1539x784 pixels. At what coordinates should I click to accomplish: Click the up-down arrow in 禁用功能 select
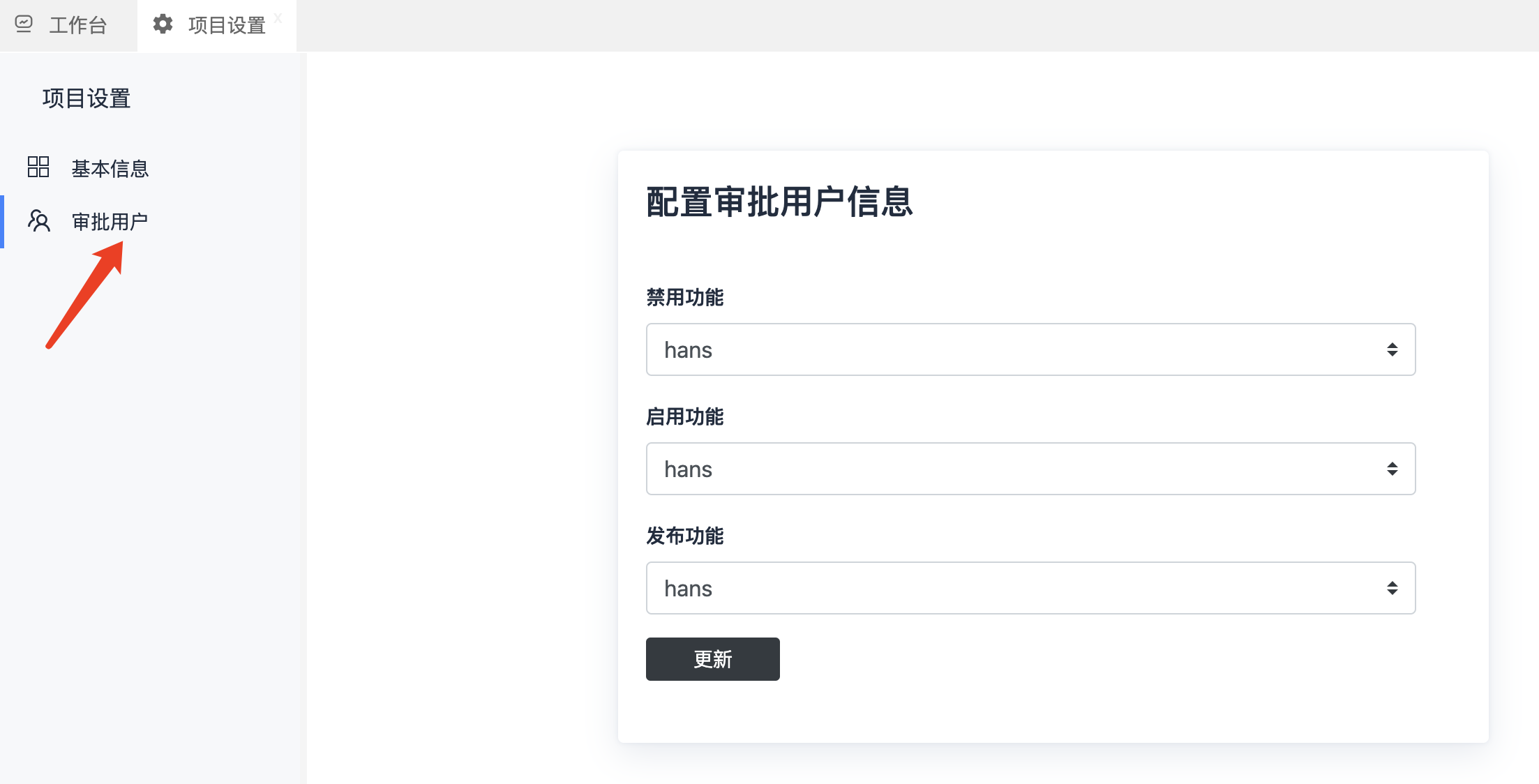1392,349
